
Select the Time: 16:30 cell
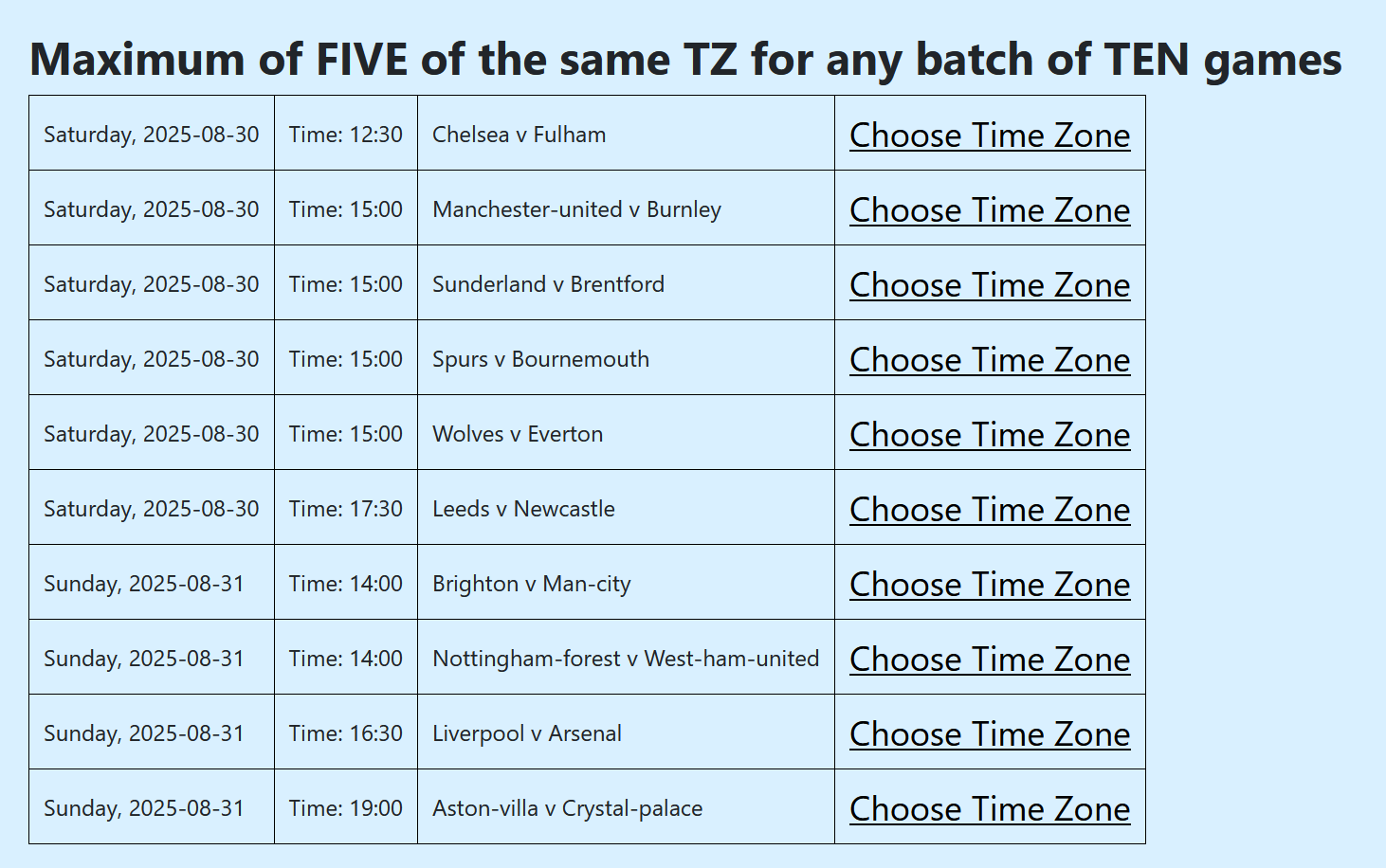[x=346, y=733]
